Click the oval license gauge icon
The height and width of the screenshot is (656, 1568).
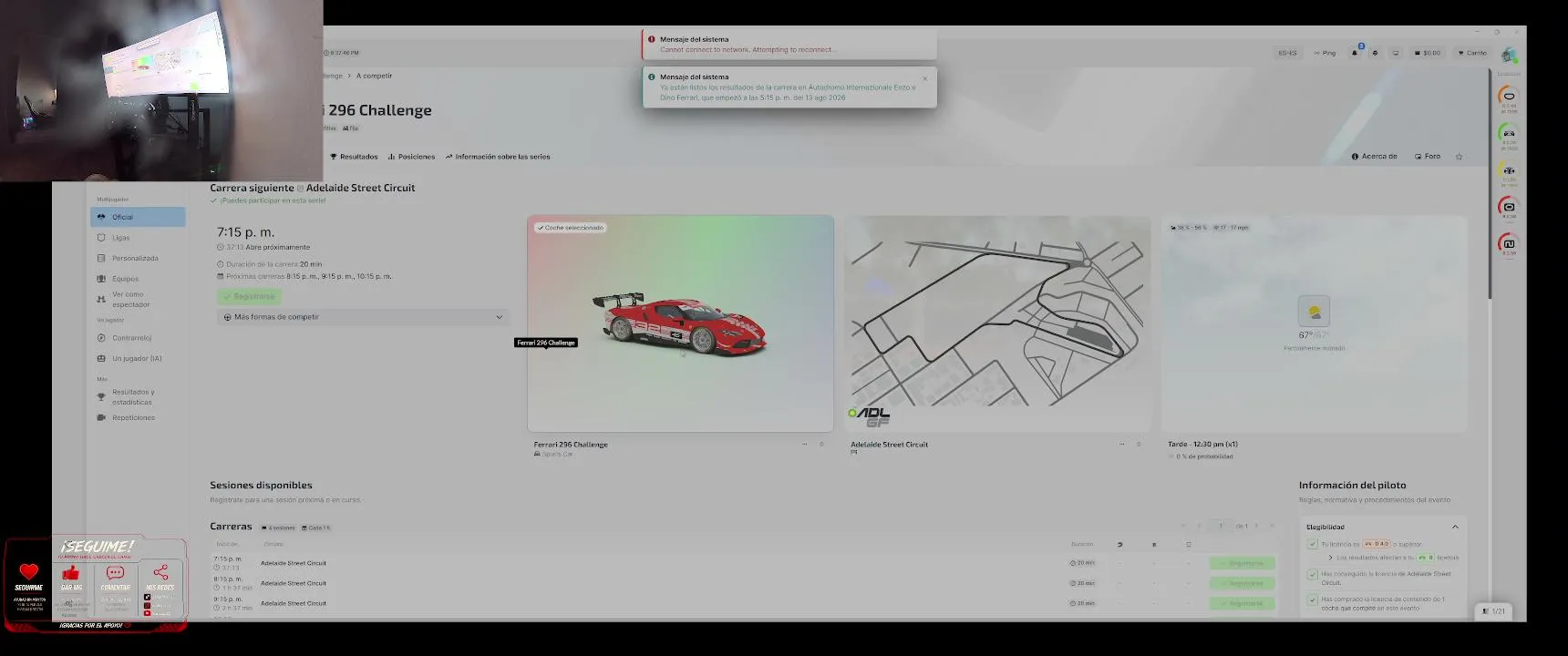1509,97
